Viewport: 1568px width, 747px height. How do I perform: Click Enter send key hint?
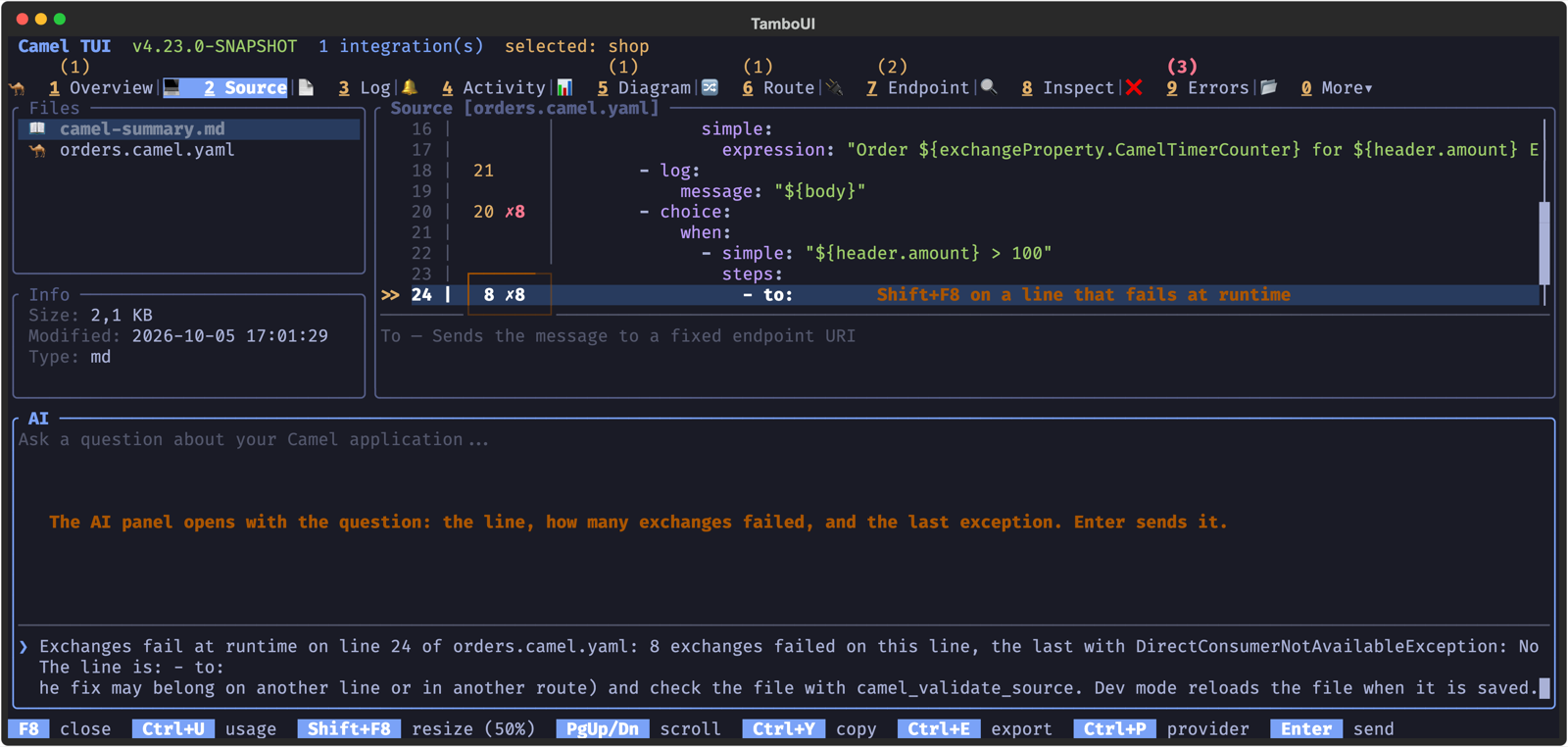(1332, 729)
